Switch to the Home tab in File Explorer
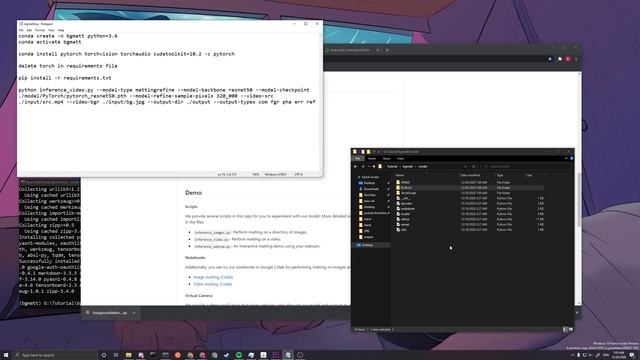Viewport: 640px width, 360px height. (x=372, y=158)
